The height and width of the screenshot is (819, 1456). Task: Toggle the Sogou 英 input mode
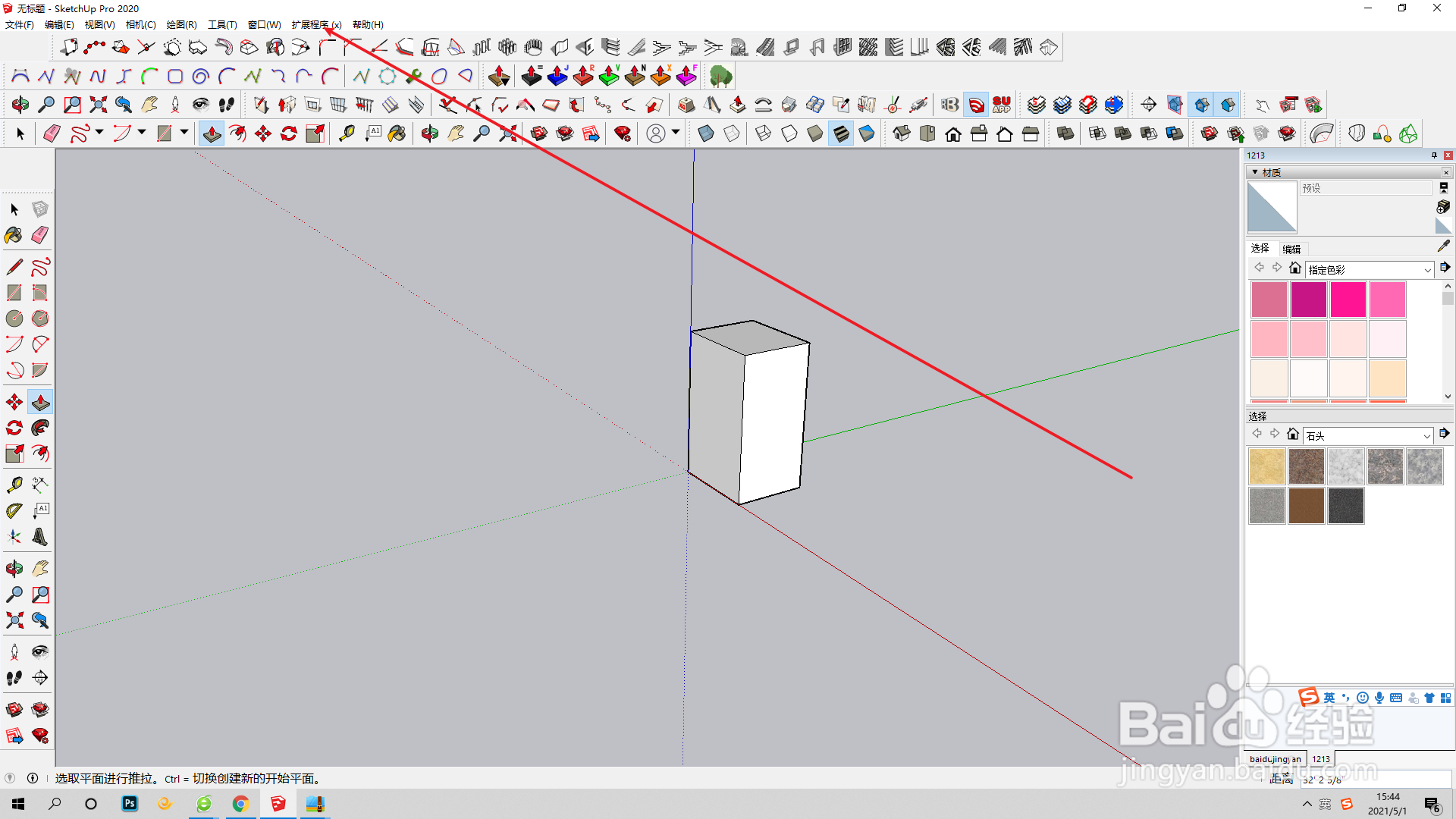coord(1329,698)
